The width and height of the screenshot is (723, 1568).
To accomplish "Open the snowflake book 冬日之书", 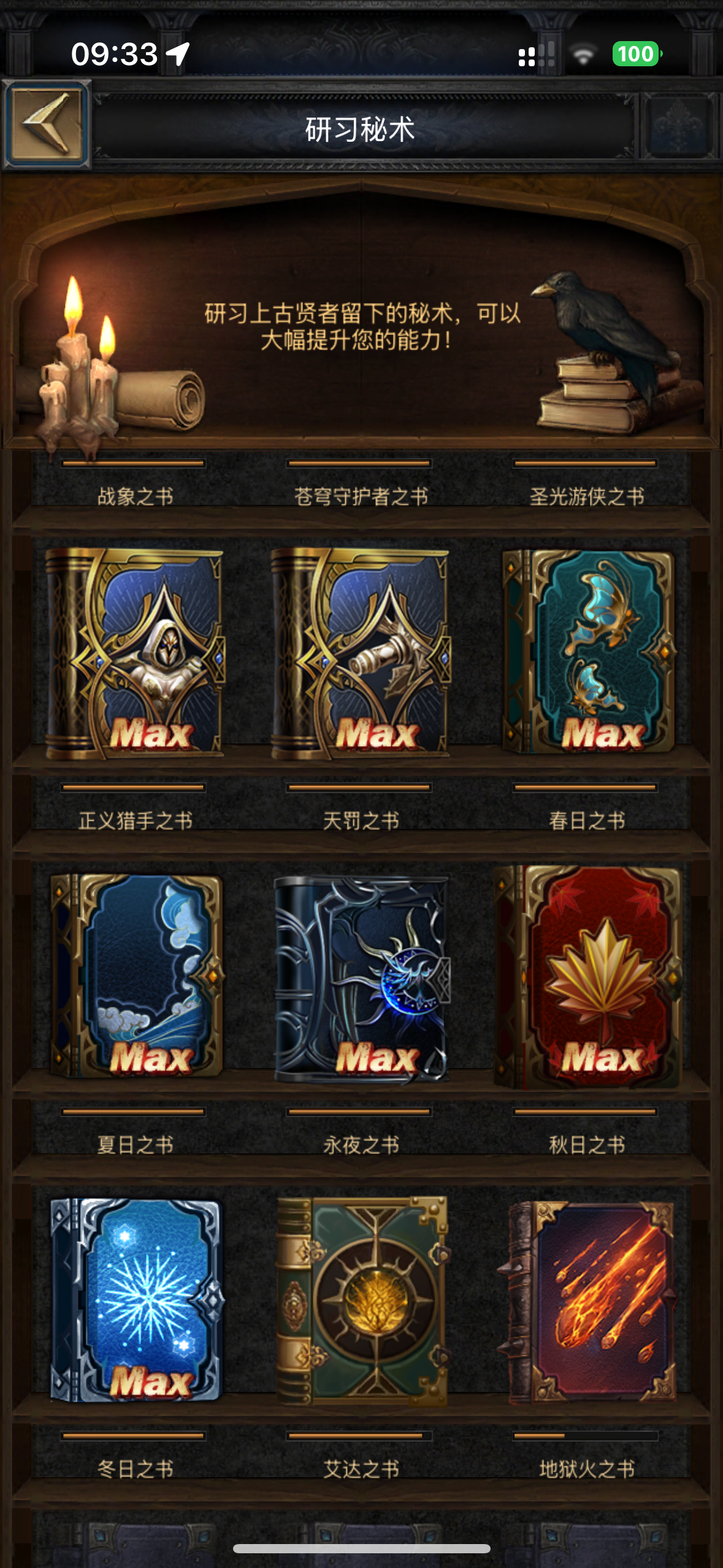I will click(x=136, y=1301).
